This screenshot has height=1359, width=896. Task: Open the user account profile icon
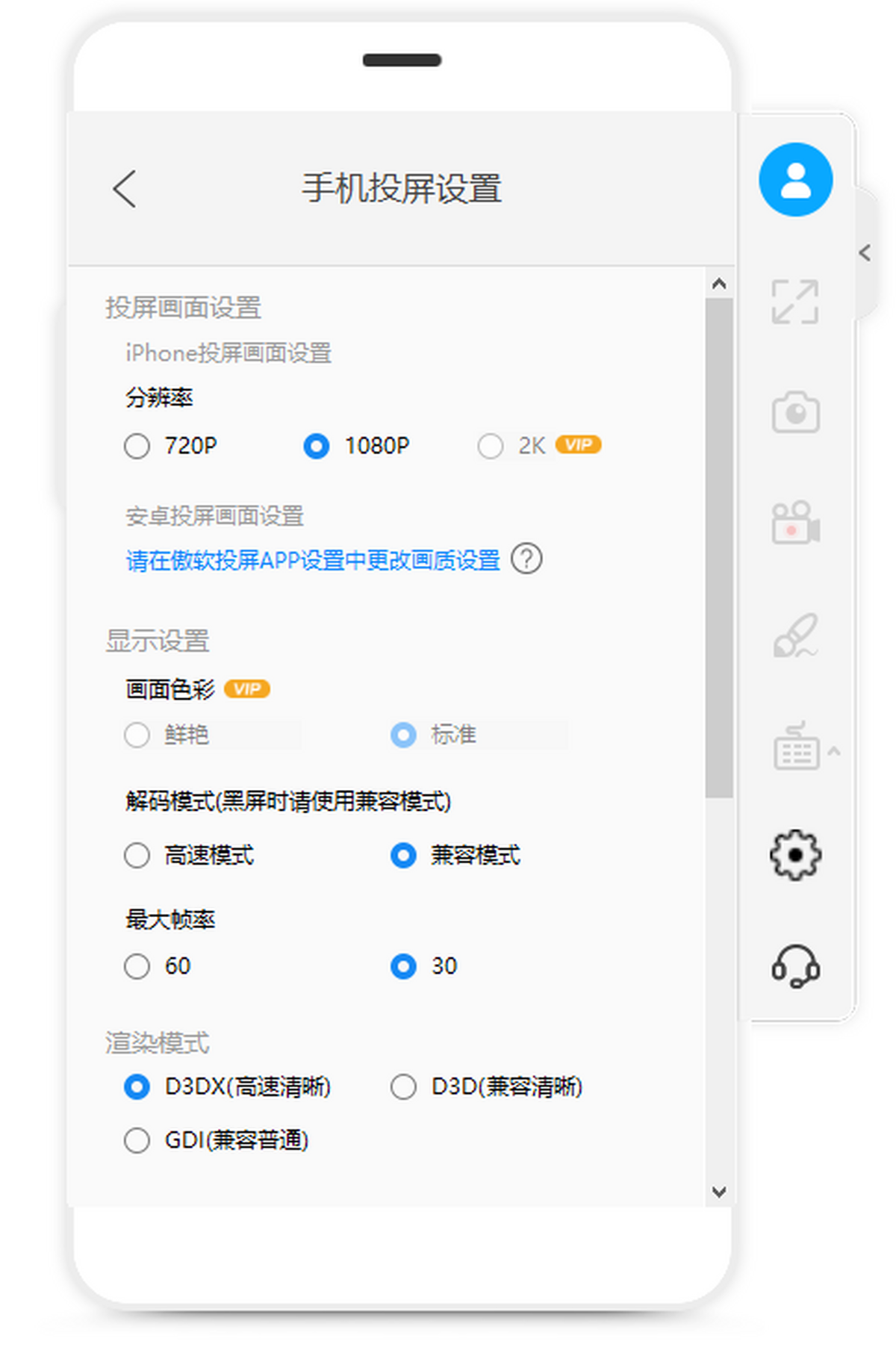[x=795, y=180]
